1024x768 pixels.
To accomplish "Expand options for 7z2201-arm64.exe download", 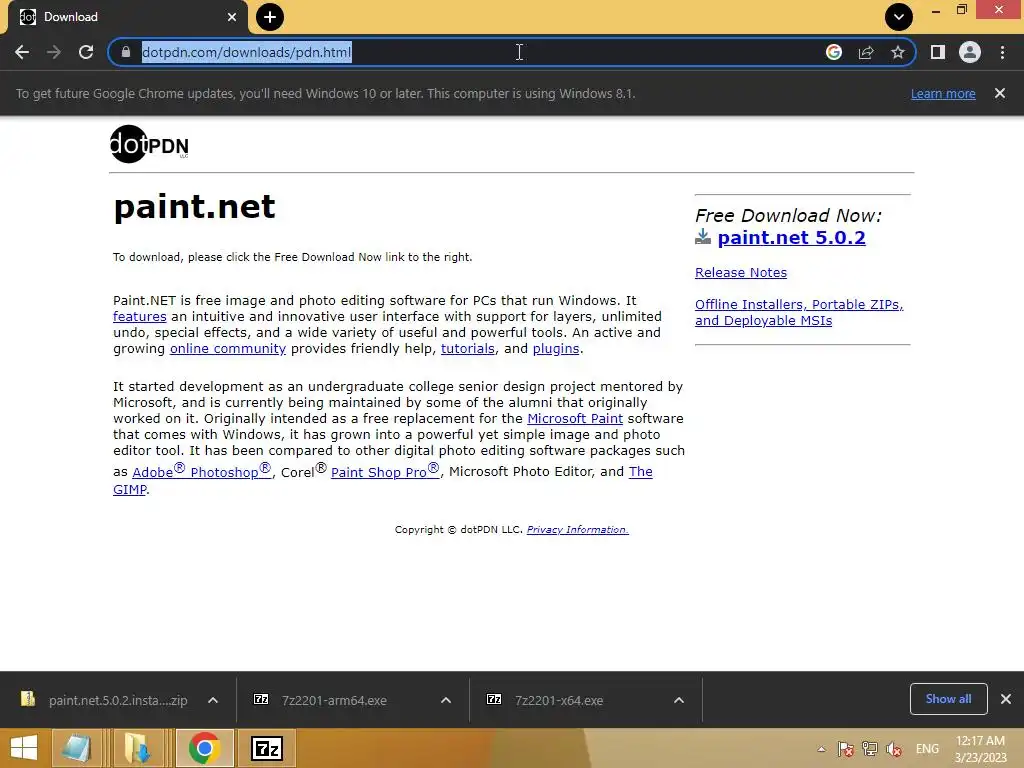I will pos(446,700).
